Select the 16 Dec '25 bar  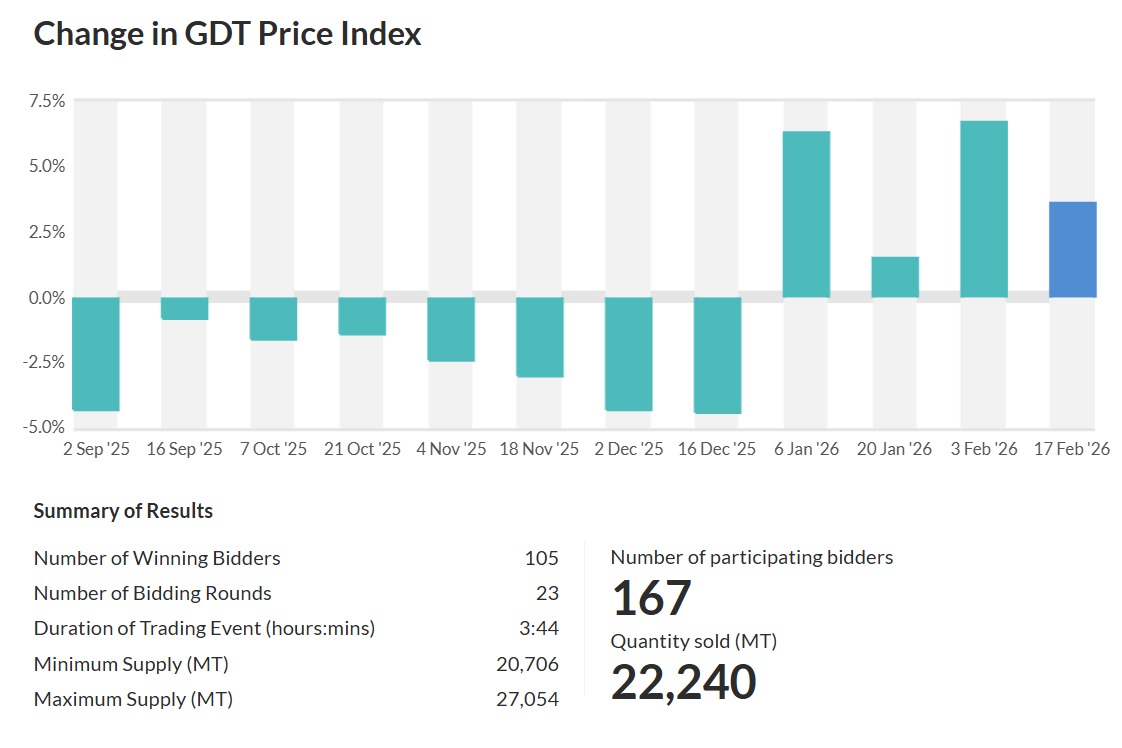(x=718, y=355)
